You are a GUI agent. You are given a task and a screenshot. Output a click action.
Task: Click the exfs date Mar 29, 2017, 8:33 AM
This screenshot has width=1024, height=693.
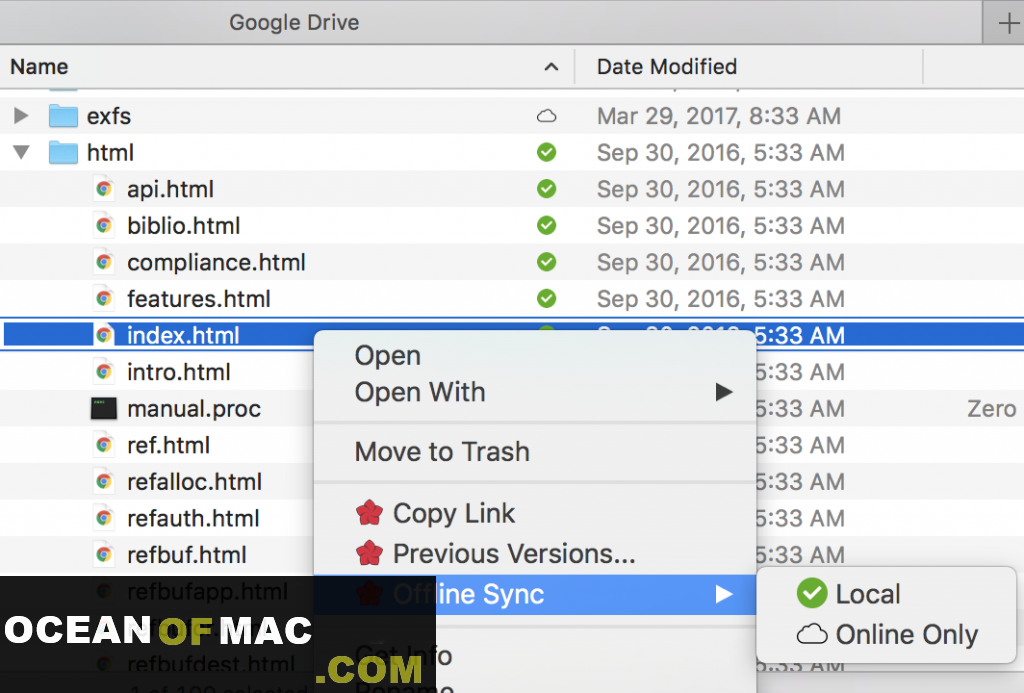pyautogui.click(x=718, y=116)
